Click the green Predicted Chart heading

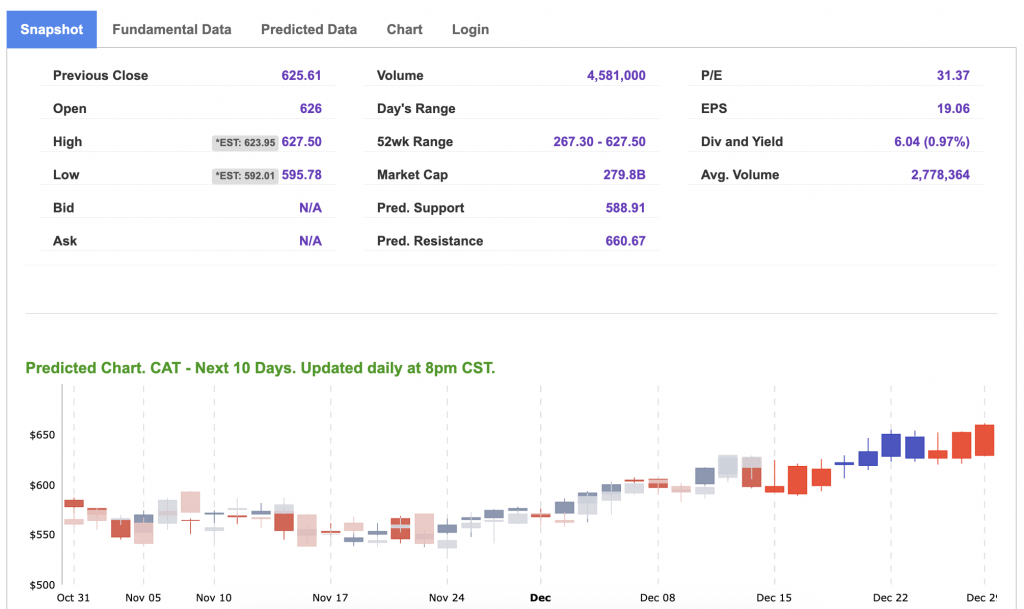260,368
